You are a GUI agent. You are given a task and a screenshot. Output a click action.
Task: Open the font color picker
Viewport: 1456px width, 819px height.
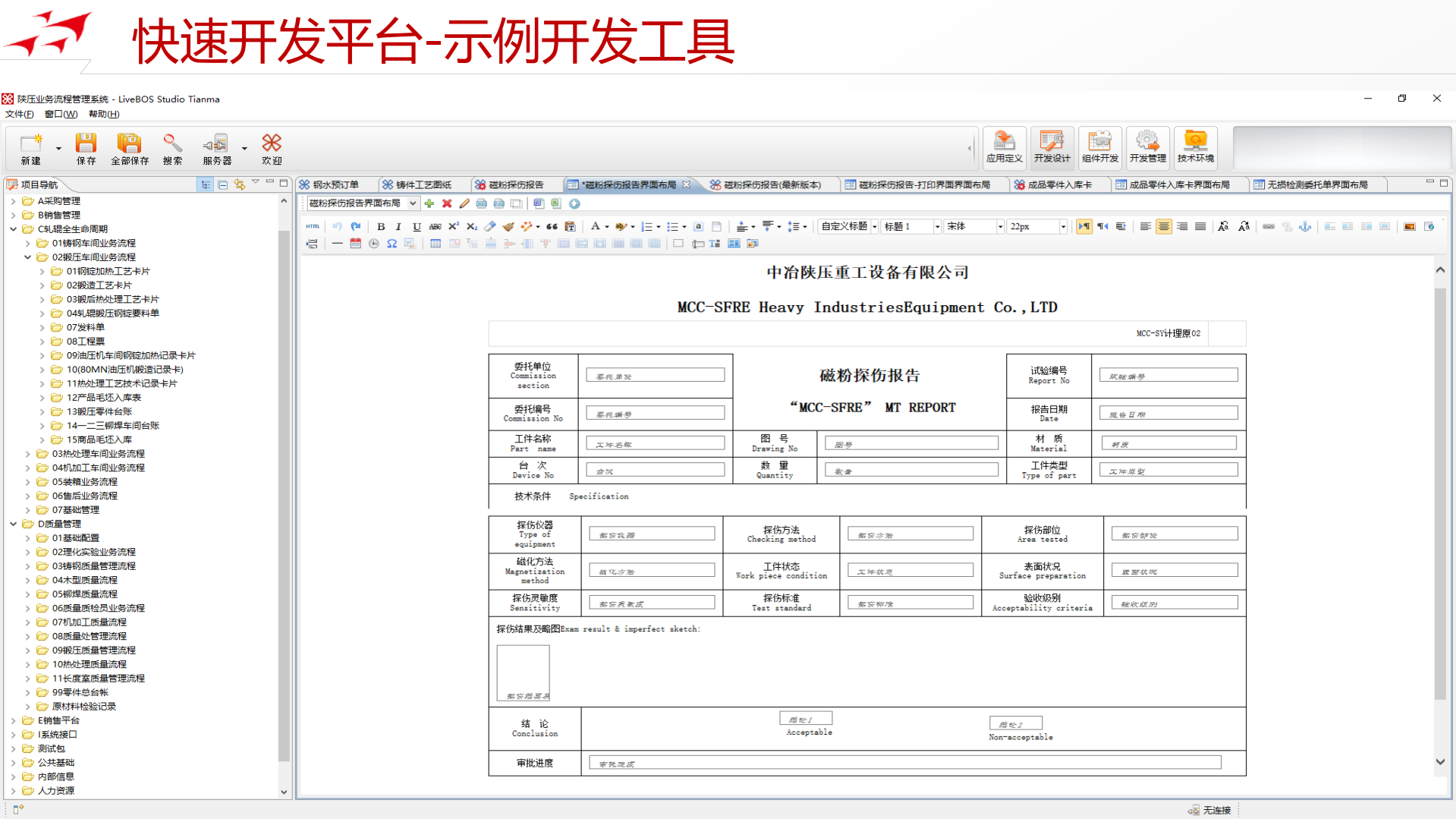(x=598, y=226)
